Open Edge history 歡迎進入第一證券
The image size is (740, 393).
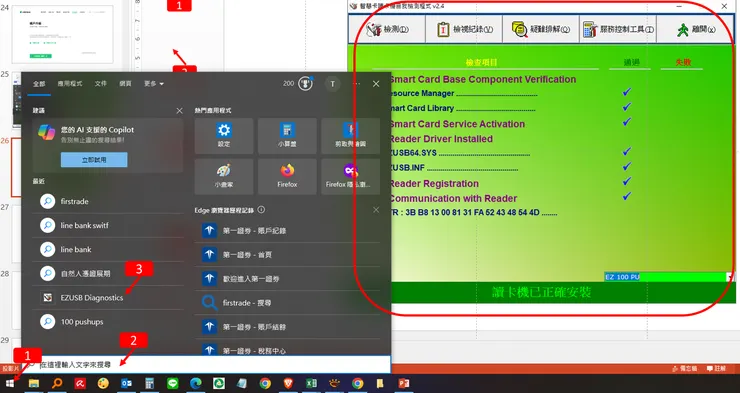(287, 279)
